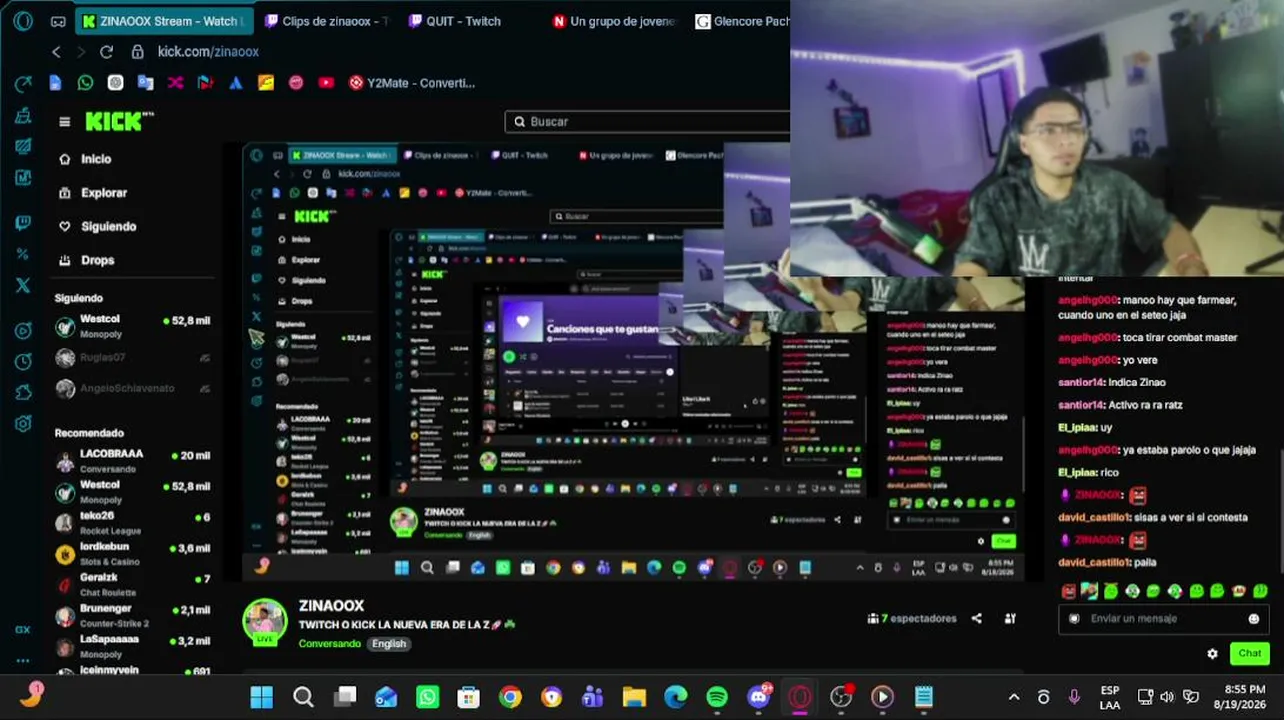1284x720 pixels.
Task: Click the volume speaker tray icon
Action: coord(1167,697)
